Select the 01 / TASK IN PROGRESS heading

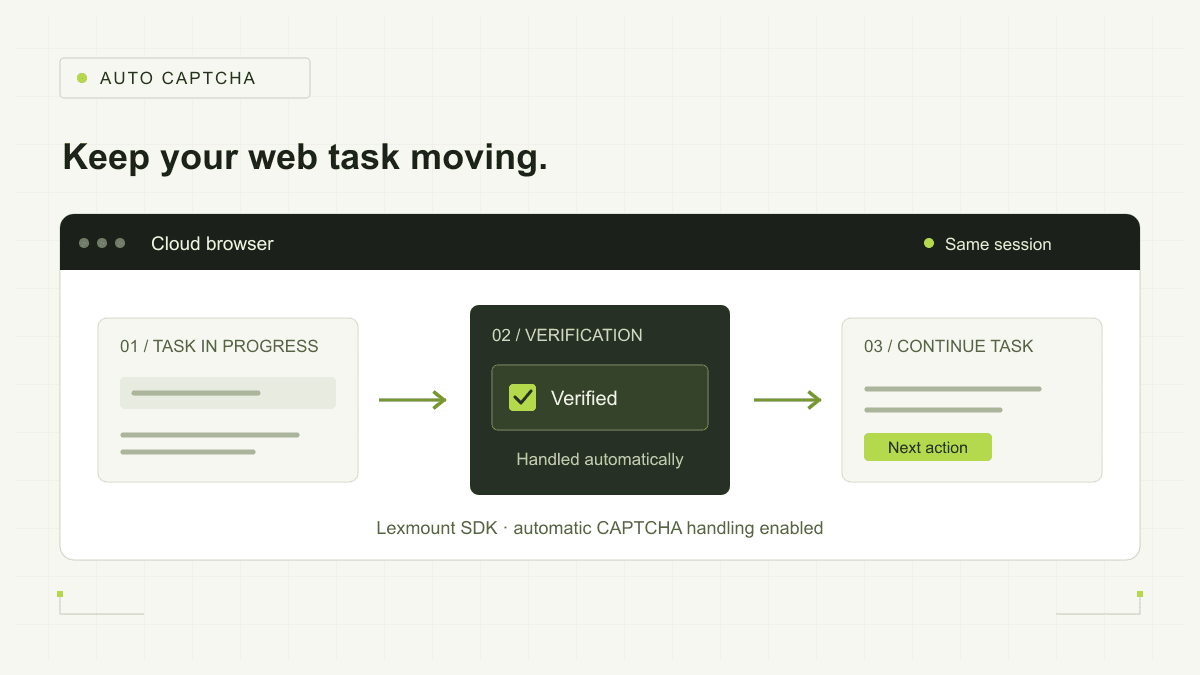pyautogui.click(x=219, y=346)
